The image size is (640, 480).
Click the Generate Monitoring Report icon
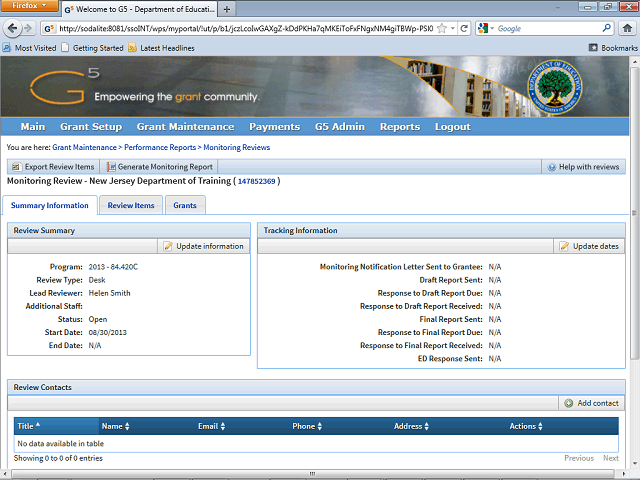(x=111, y=167)
